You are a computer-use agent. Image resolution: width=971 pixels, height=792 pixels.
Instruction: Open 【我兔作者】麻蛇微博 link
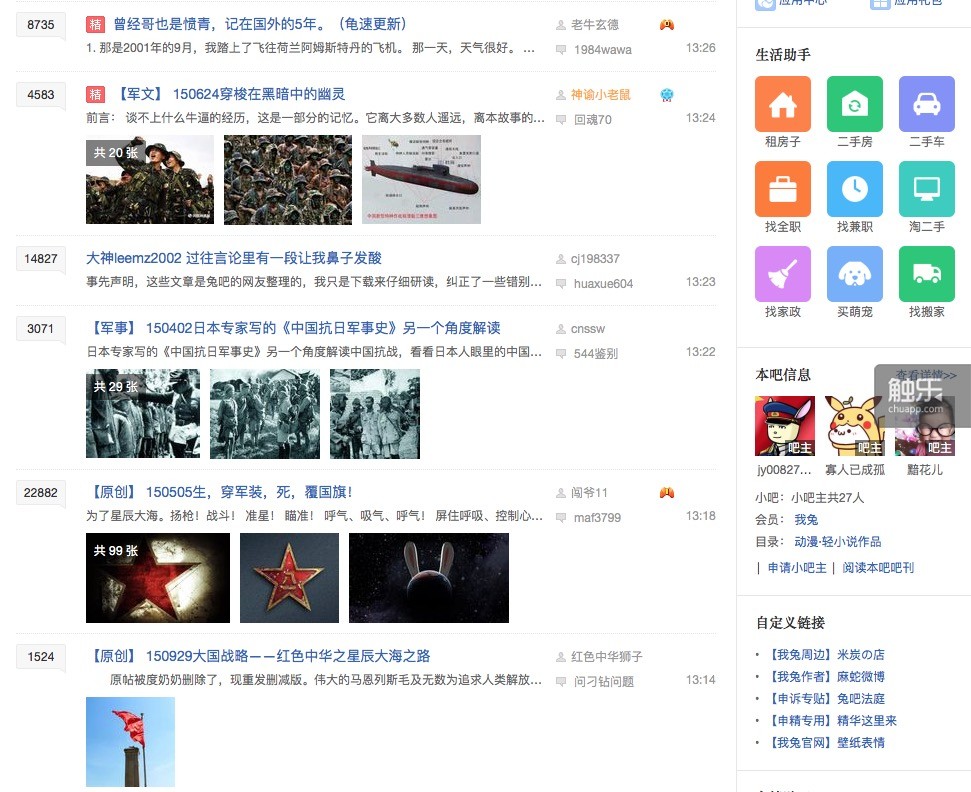coord(826,677)
